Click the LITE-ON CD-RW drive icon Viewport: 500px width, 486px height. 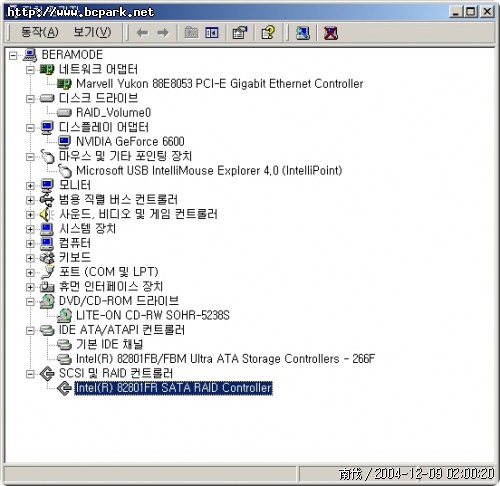point(64,315)
